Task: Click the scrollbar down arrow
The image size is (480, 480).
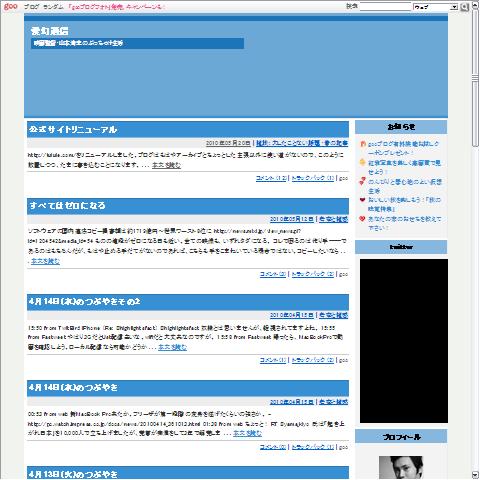Action: pyautogui.click(x=475, y=475)
